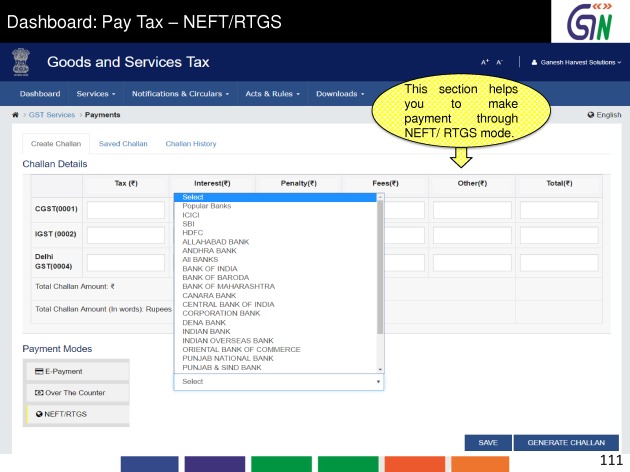
Task: Click the CGST(0001) Total input field
Action: [559, 210]
